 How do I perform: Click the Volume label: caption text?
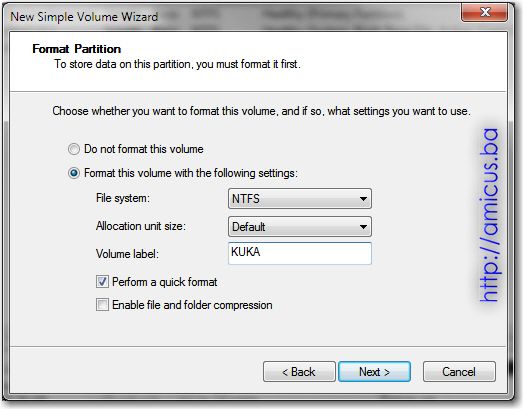point(127,254)
